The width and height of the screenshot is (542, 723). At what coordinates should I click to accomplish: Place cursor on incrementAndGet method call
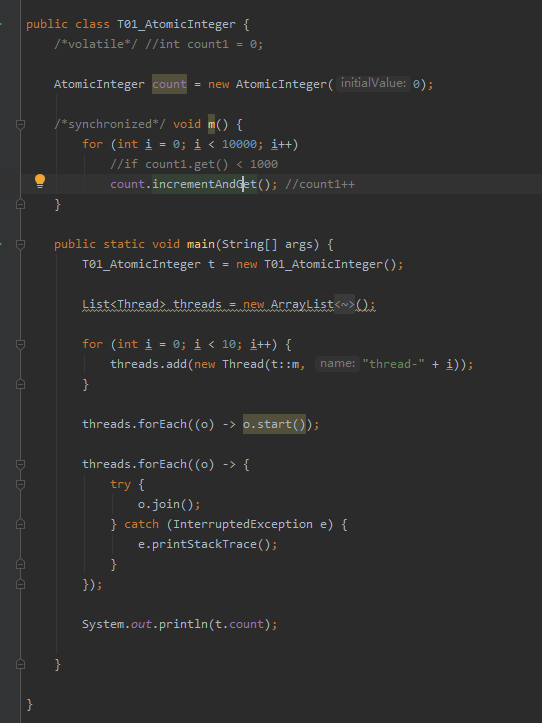click(x=204, y=184)
